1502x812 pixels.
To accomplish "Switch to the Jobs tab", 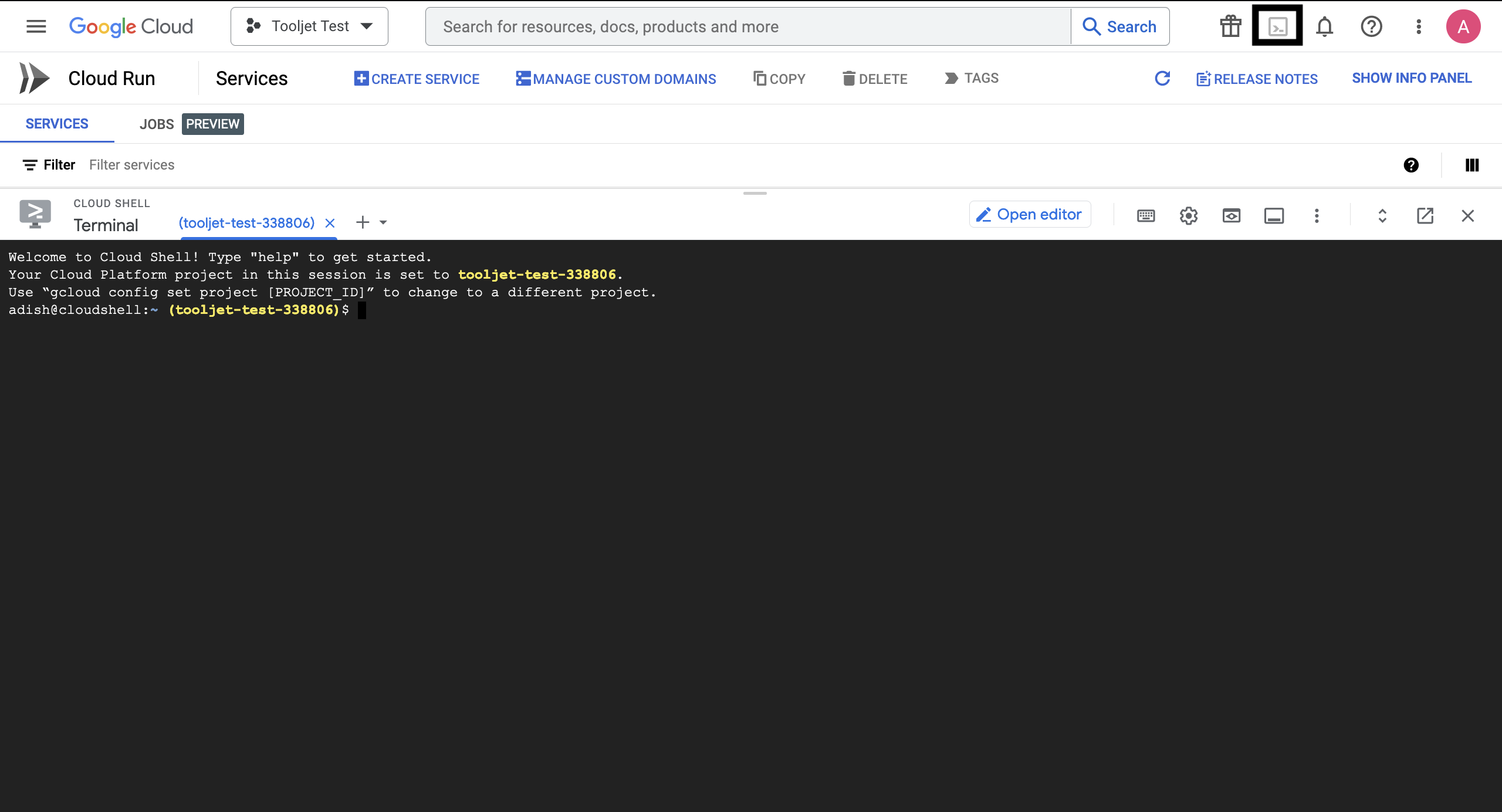I will [157, 124].
